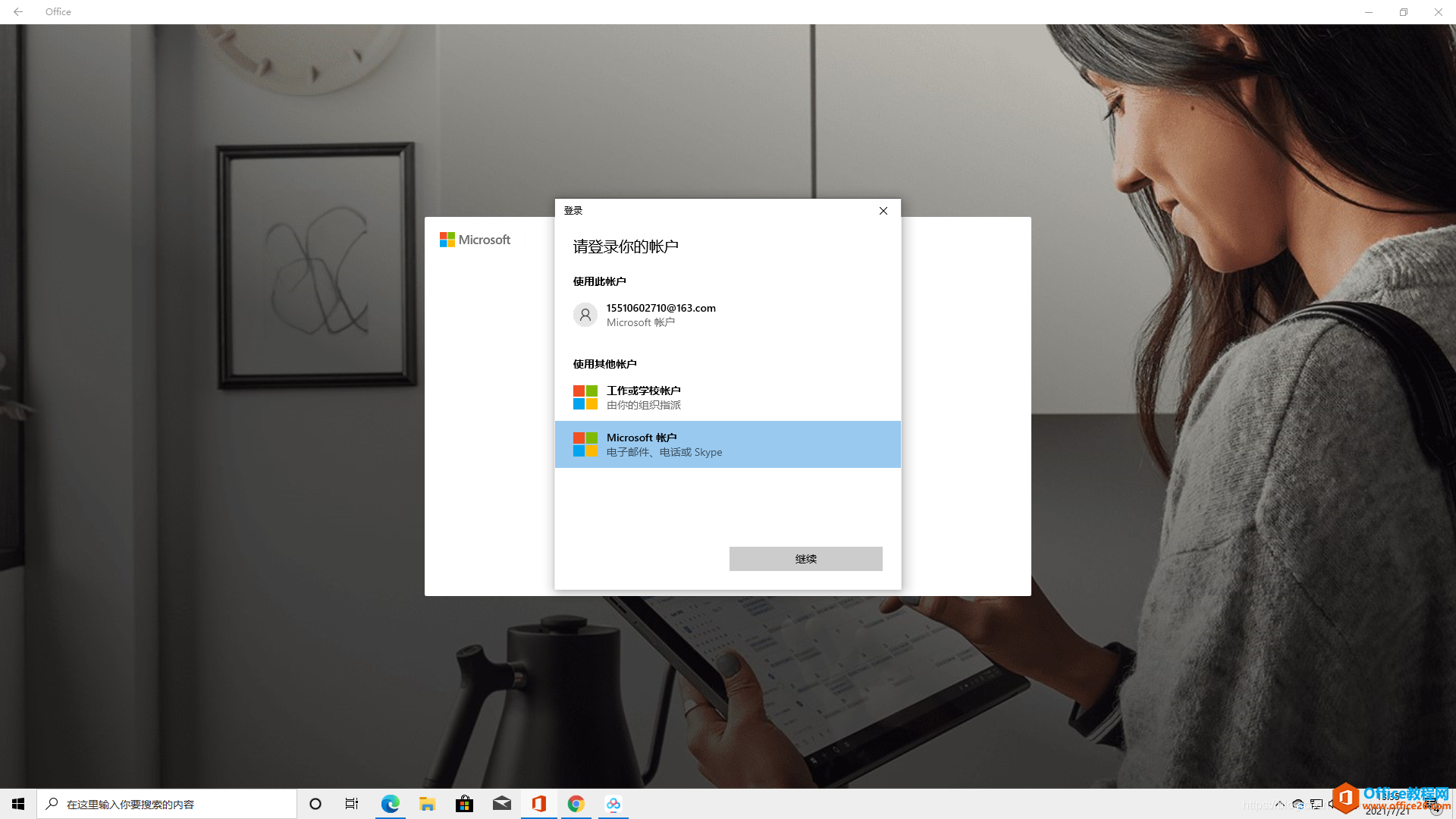1456x819 pixels.
Task: Click the 请登录你的帐户 heading
Action: click(626, 246)
